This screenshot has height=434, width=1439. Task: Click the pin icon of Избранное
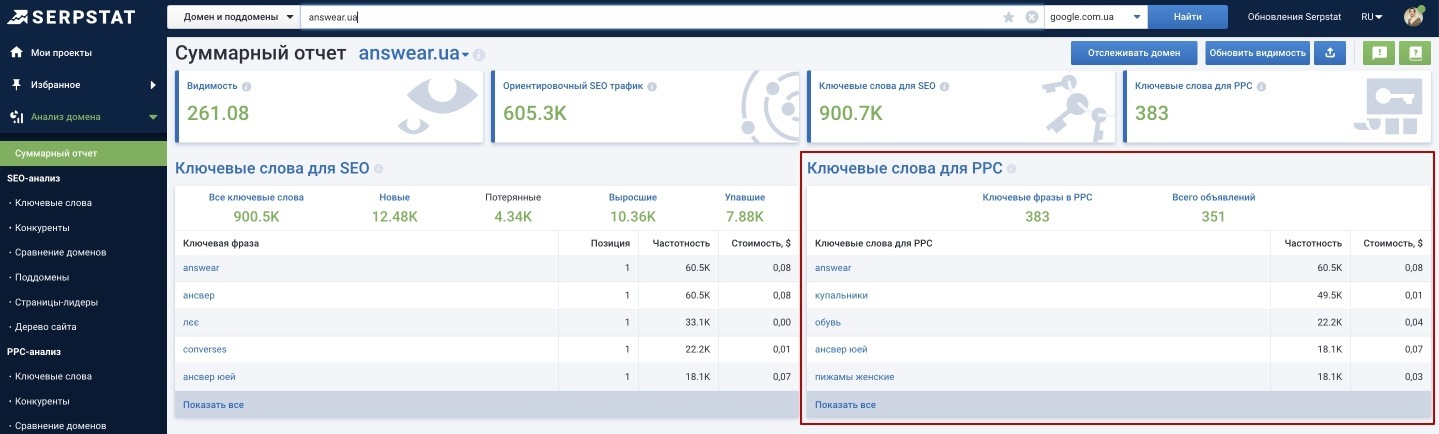[16, 85]
